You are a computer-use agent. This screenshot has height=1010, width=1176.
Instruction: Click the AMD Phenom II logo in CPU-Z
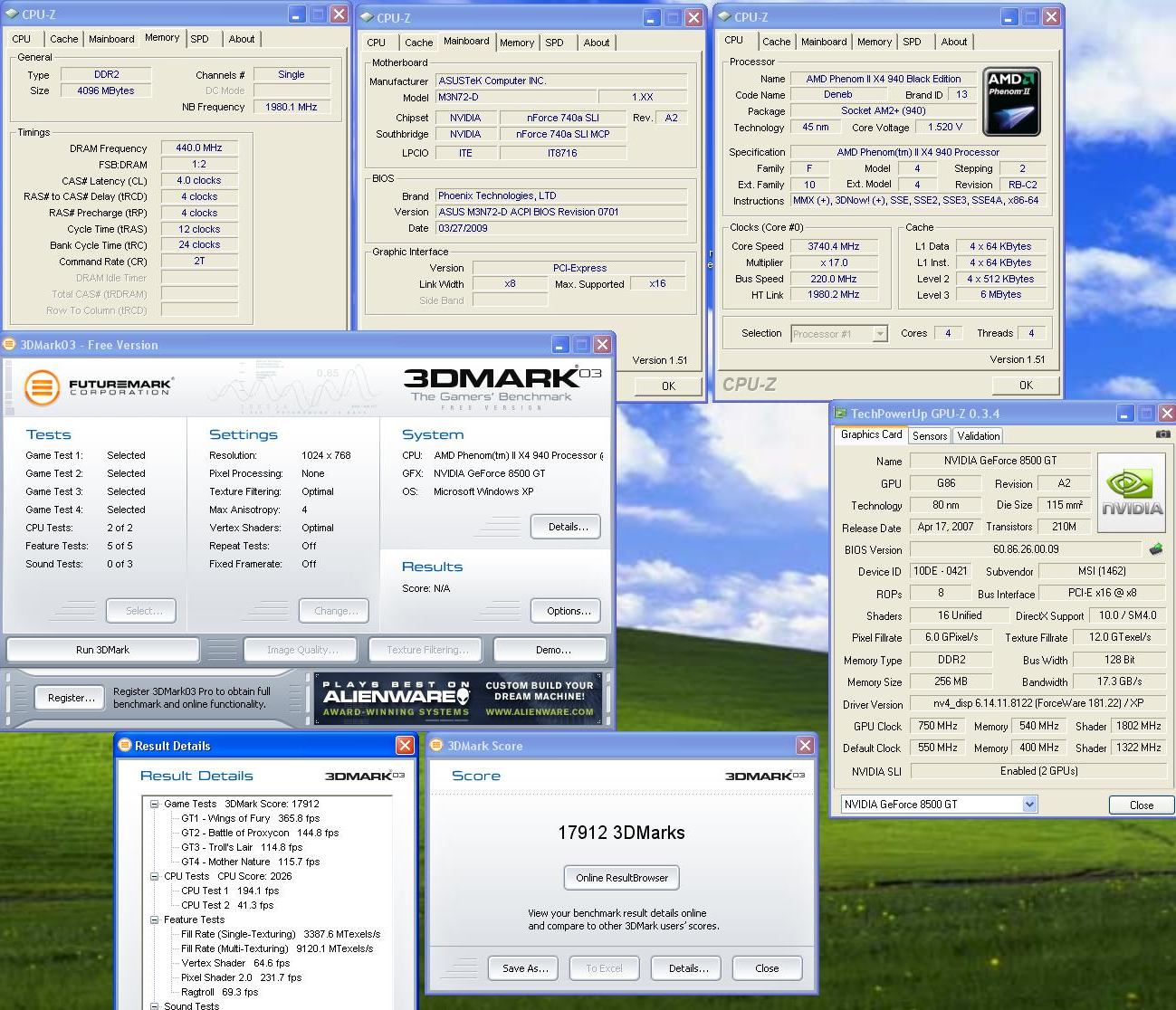point(1012,102)
